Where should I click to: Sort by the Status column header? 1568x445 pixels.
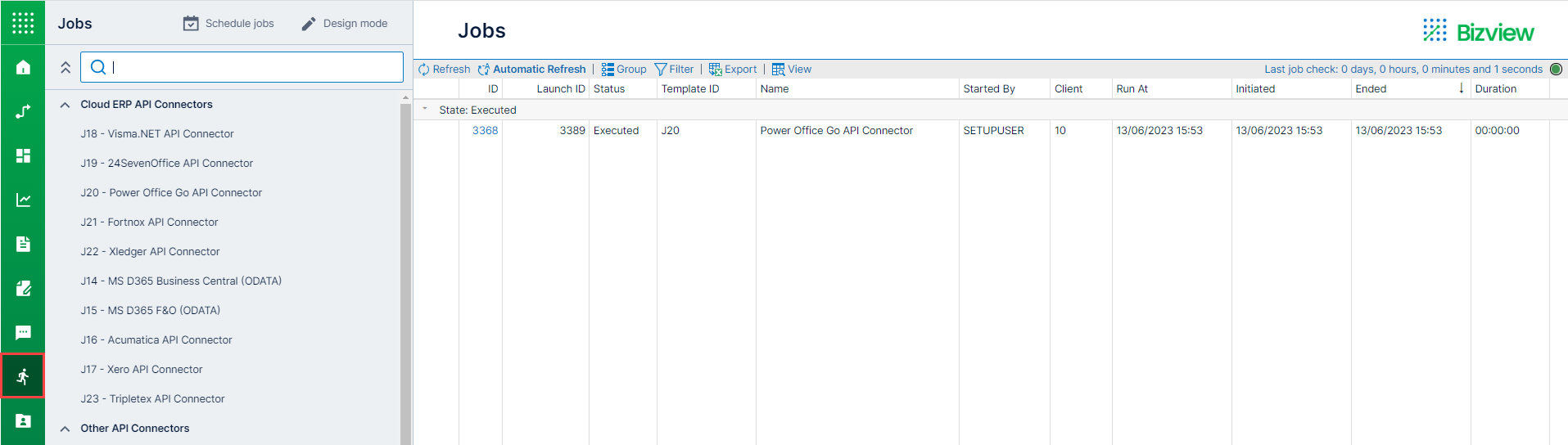point(623,89)
